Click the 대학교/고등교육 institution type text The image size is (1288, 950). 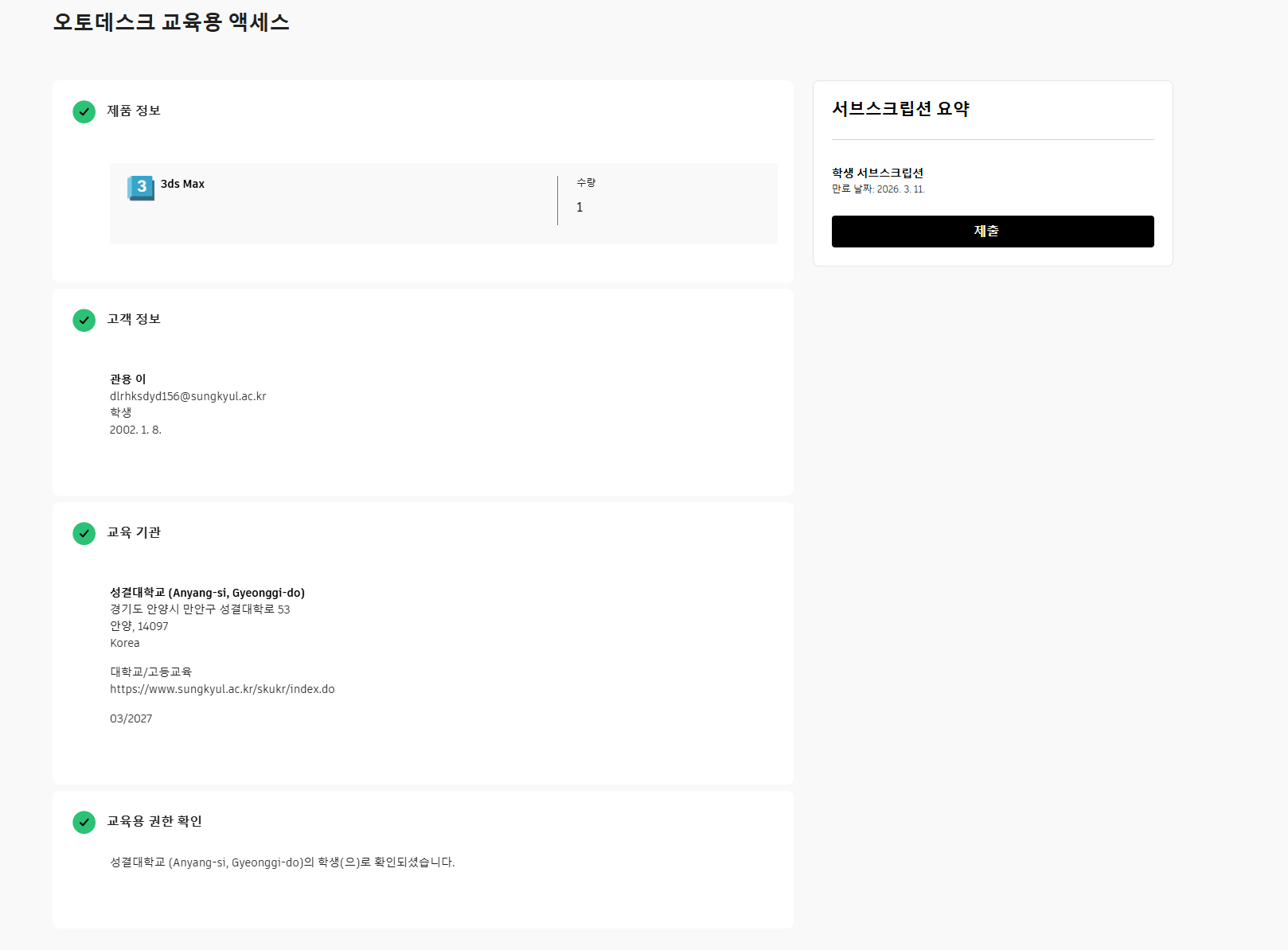151,672
